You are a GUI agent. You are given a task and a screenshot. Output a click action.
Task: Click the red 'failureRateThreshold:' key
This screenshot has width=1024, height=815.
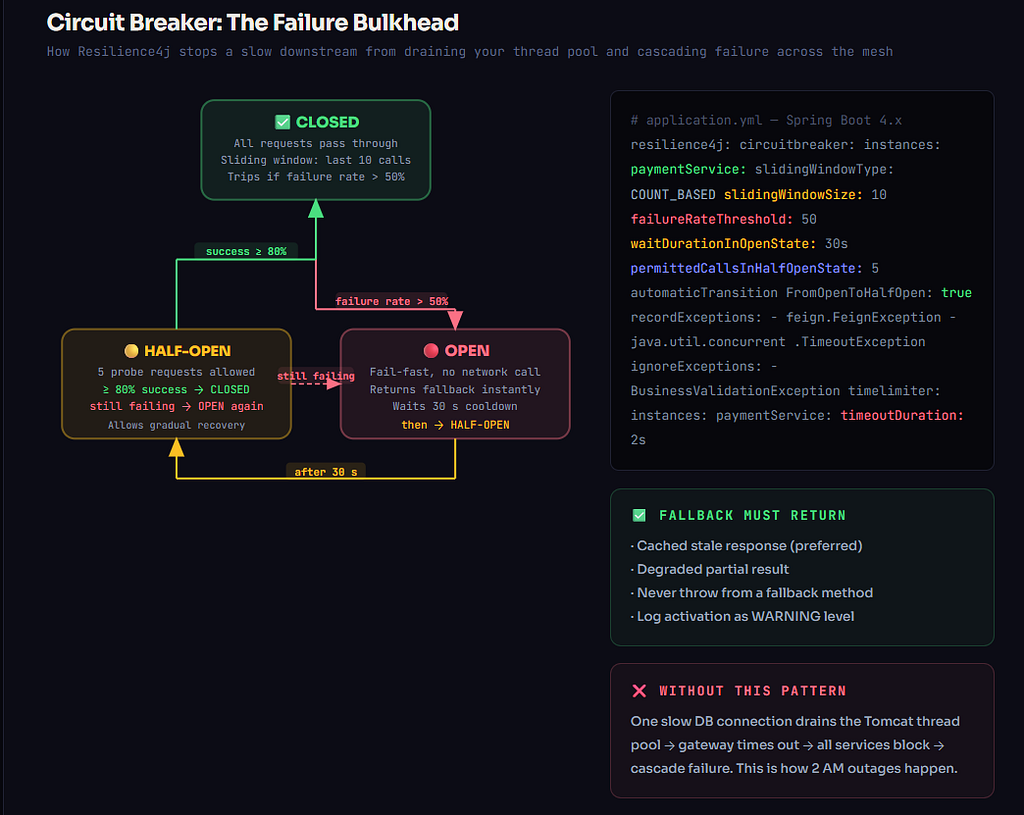click(x=711, y=219)
